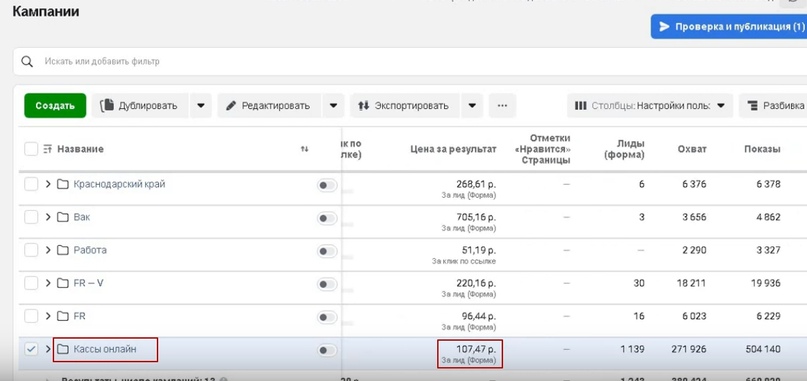807x381 pixels.
Task: Click the 107,47 р. price cell
Action: (x=476, y=349)
